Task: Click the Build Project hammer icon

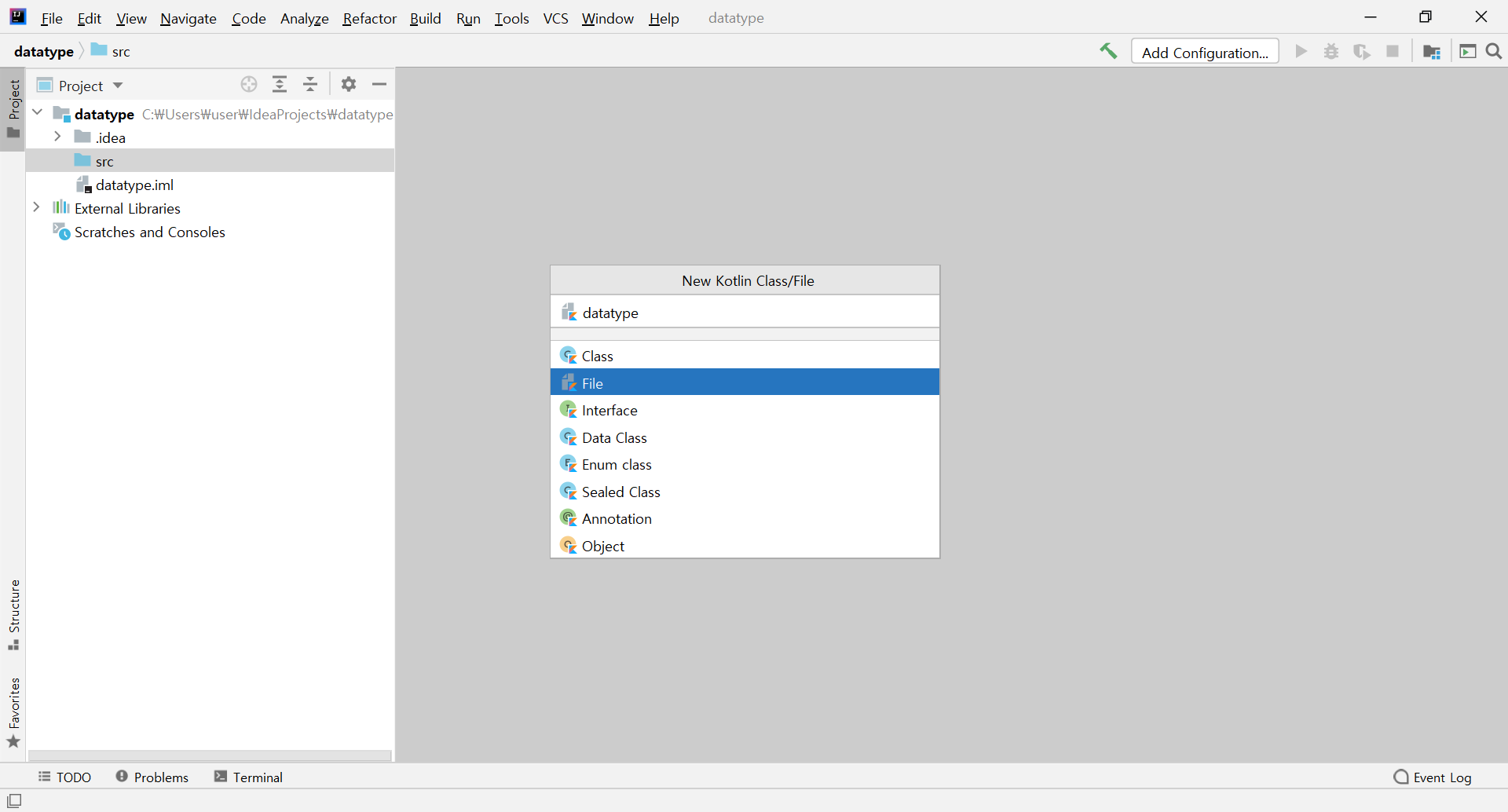Action: 1108,52
